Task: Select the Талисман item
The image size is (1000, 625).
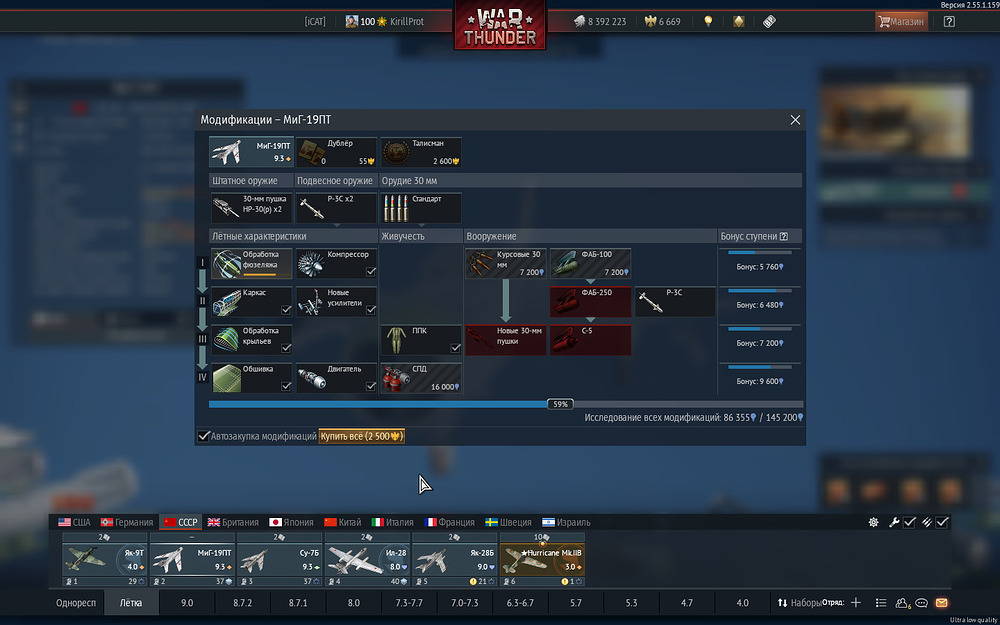Action: point(421,152)
